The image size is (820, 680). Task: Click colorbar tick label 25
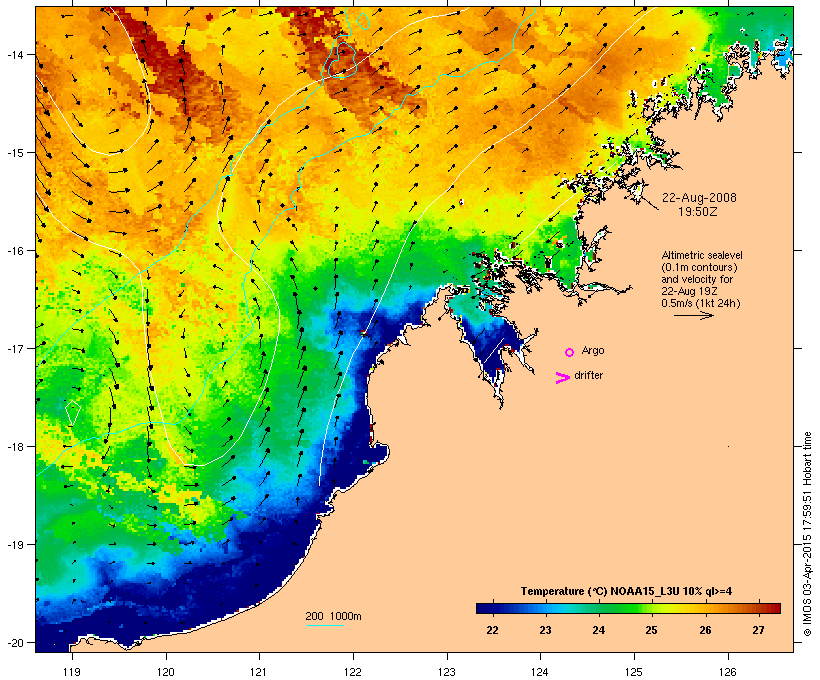click(651, 630)
